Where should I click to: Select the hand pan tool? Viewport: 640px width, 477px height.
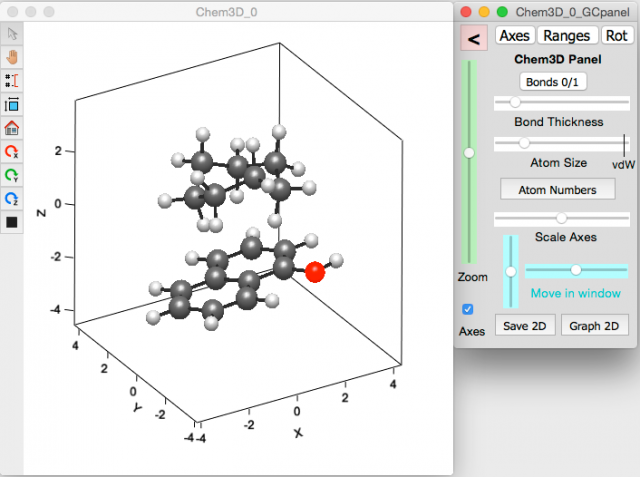point(12,57)
